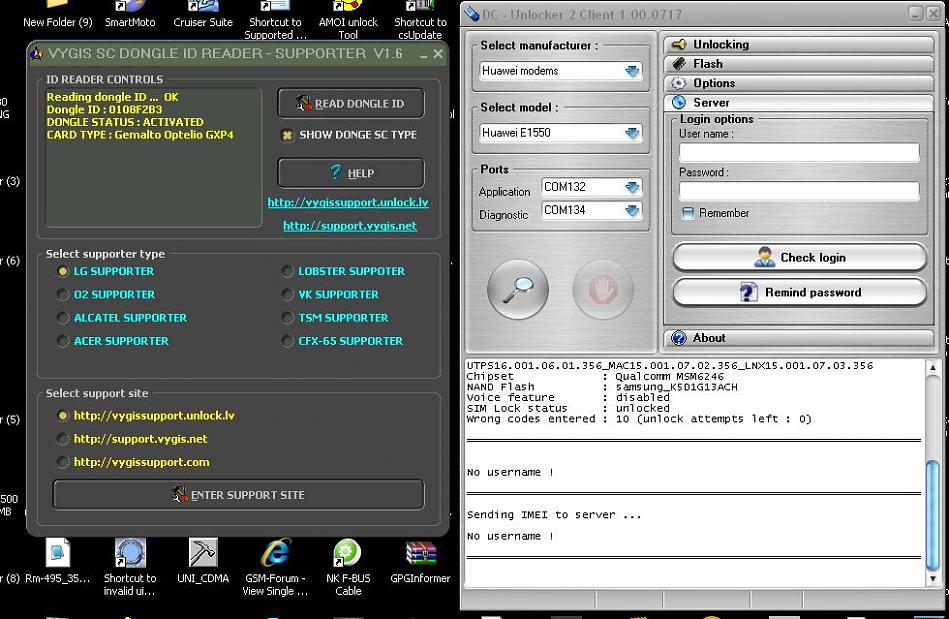Expand the Application port COM132 dropdown
949x619 pixels.
point(632,187)
